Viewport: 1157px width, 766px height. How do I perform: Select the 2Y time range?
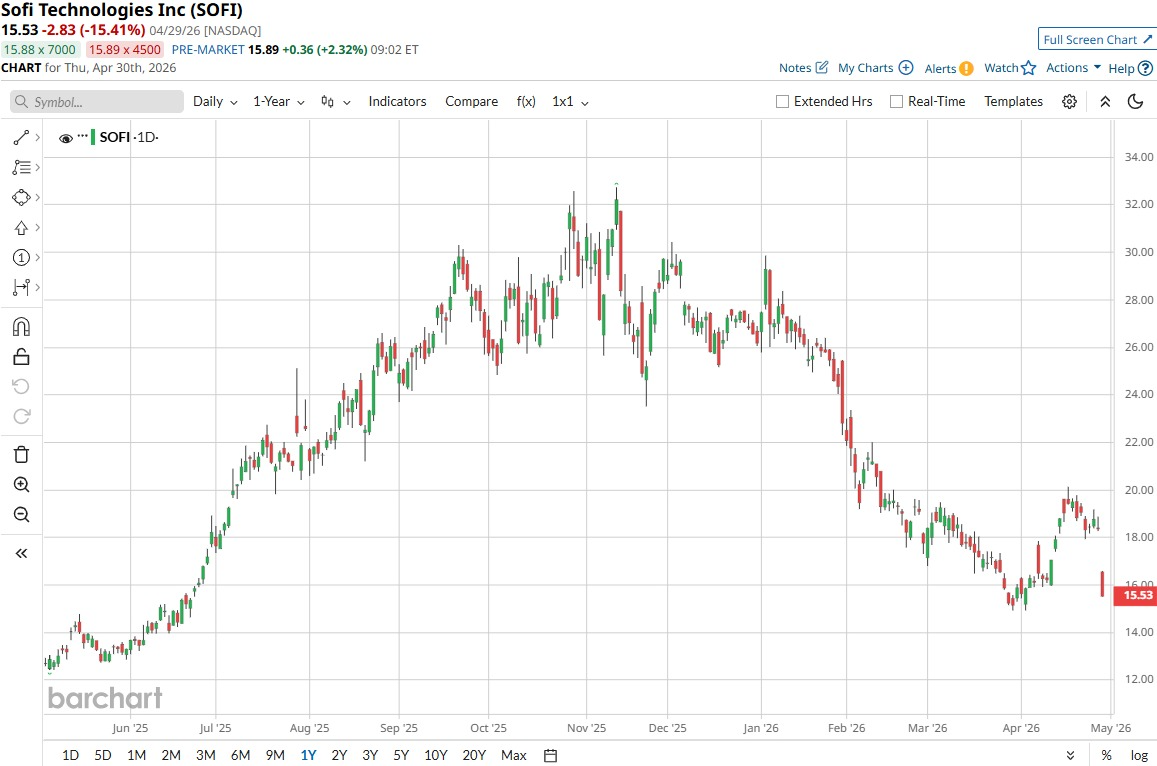pos(339,755)
